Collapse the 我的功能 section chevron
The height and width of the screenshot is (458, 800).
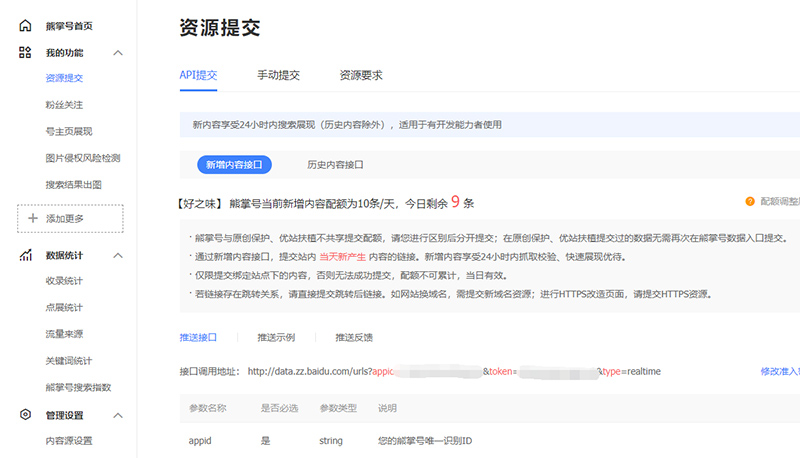(117, 52)
